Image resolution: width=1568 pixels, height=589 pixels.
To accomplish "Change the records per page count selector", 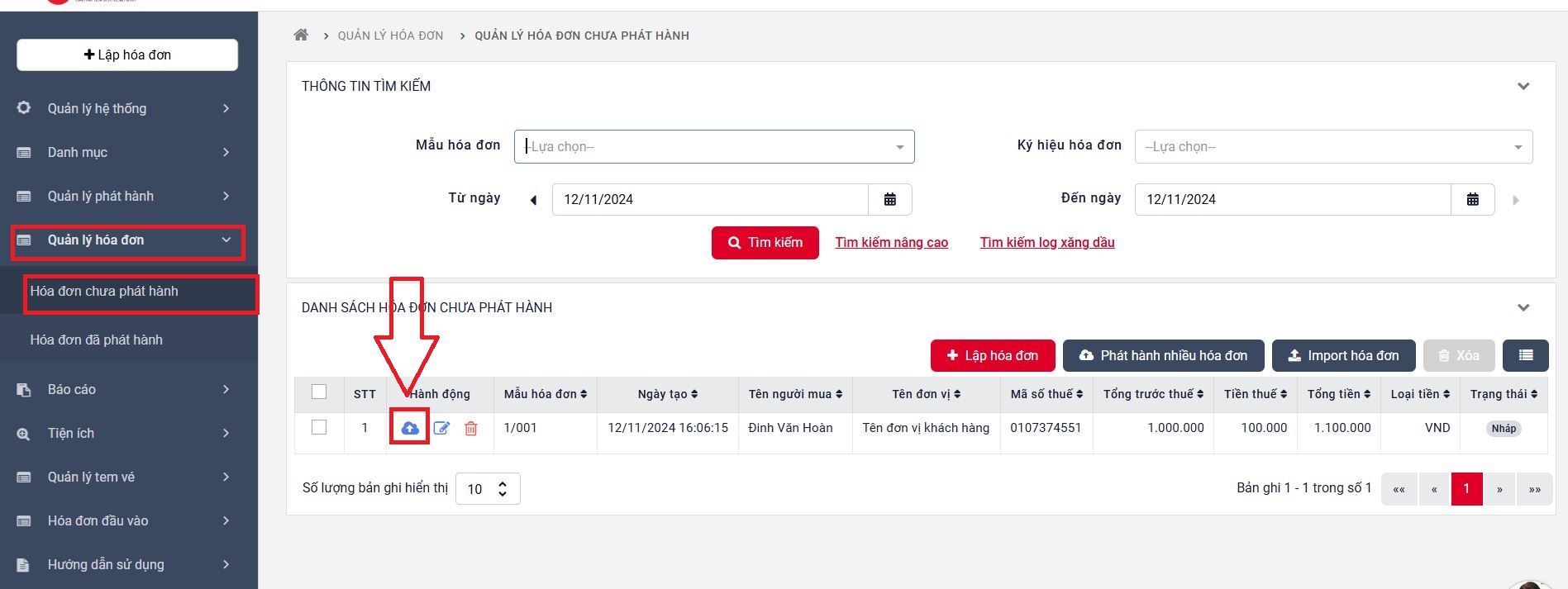I will (488, 488).
